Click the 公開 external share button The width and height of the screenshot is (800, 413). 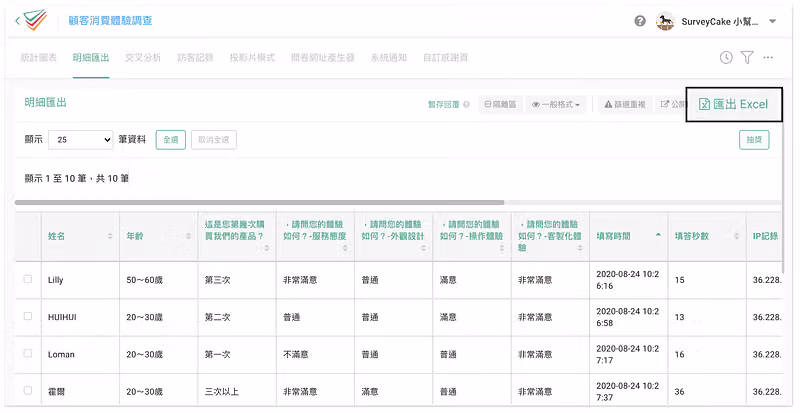[x=673, y=104]
